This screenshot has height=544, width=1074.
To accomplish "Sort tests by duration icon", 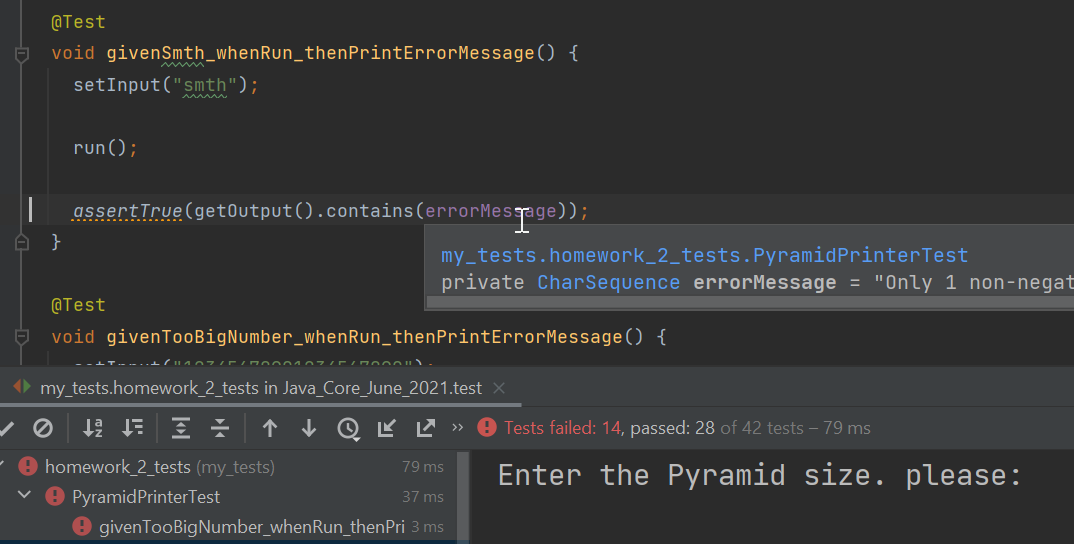I will pos(132,428).
